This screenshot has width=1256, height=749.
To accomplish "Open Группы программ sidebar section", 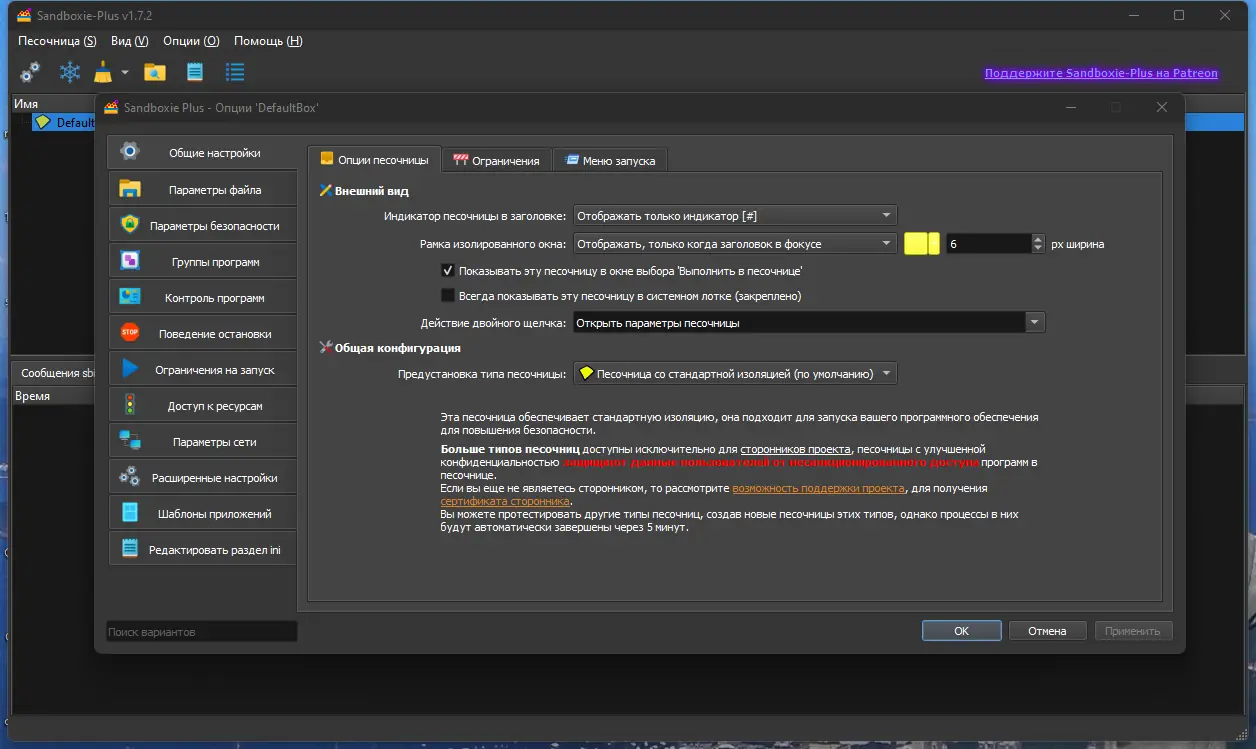I will [x=203, y=262].
